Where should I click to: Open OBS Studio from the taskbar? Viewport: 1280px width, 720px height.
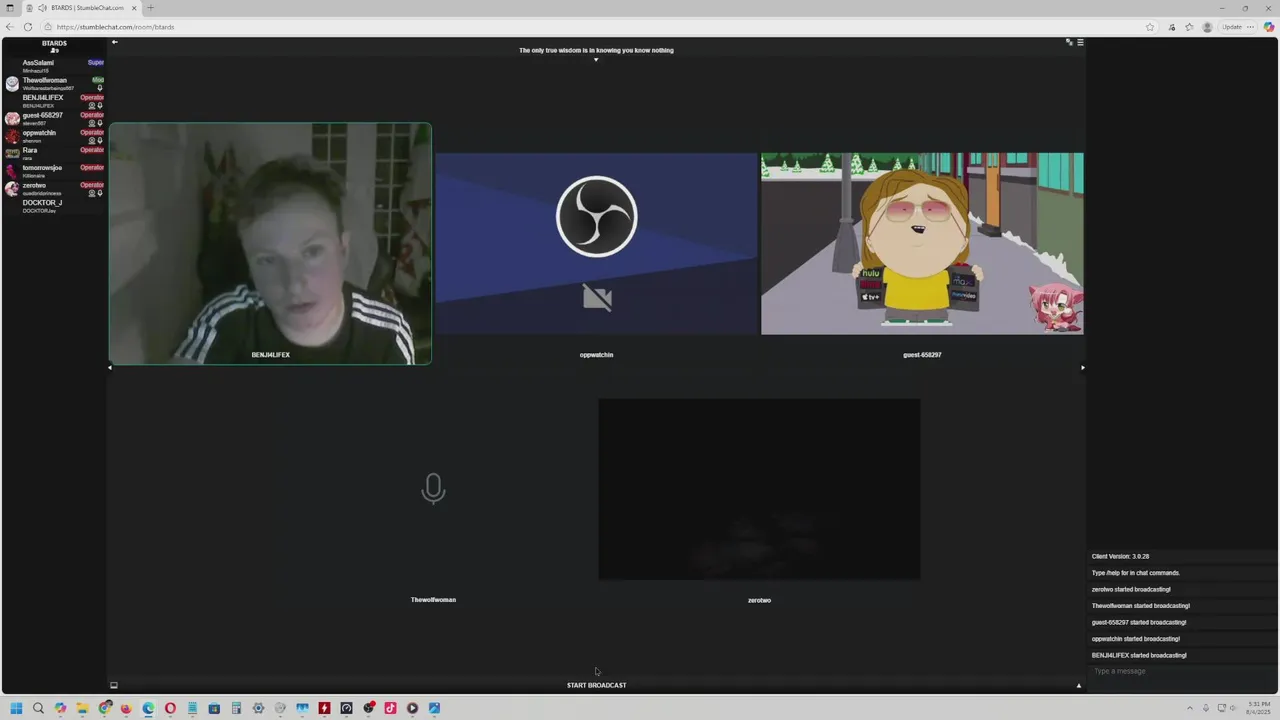tap(368, 708)
